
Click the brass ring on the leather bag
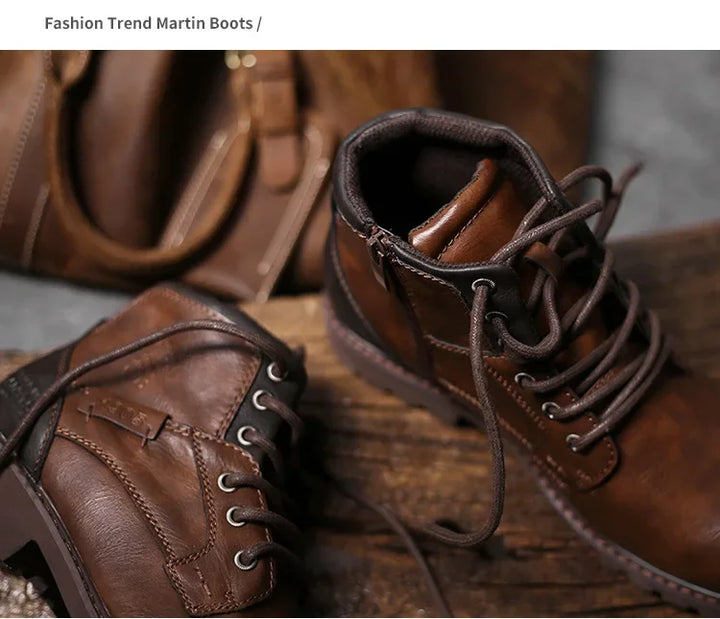coord(240,60)
